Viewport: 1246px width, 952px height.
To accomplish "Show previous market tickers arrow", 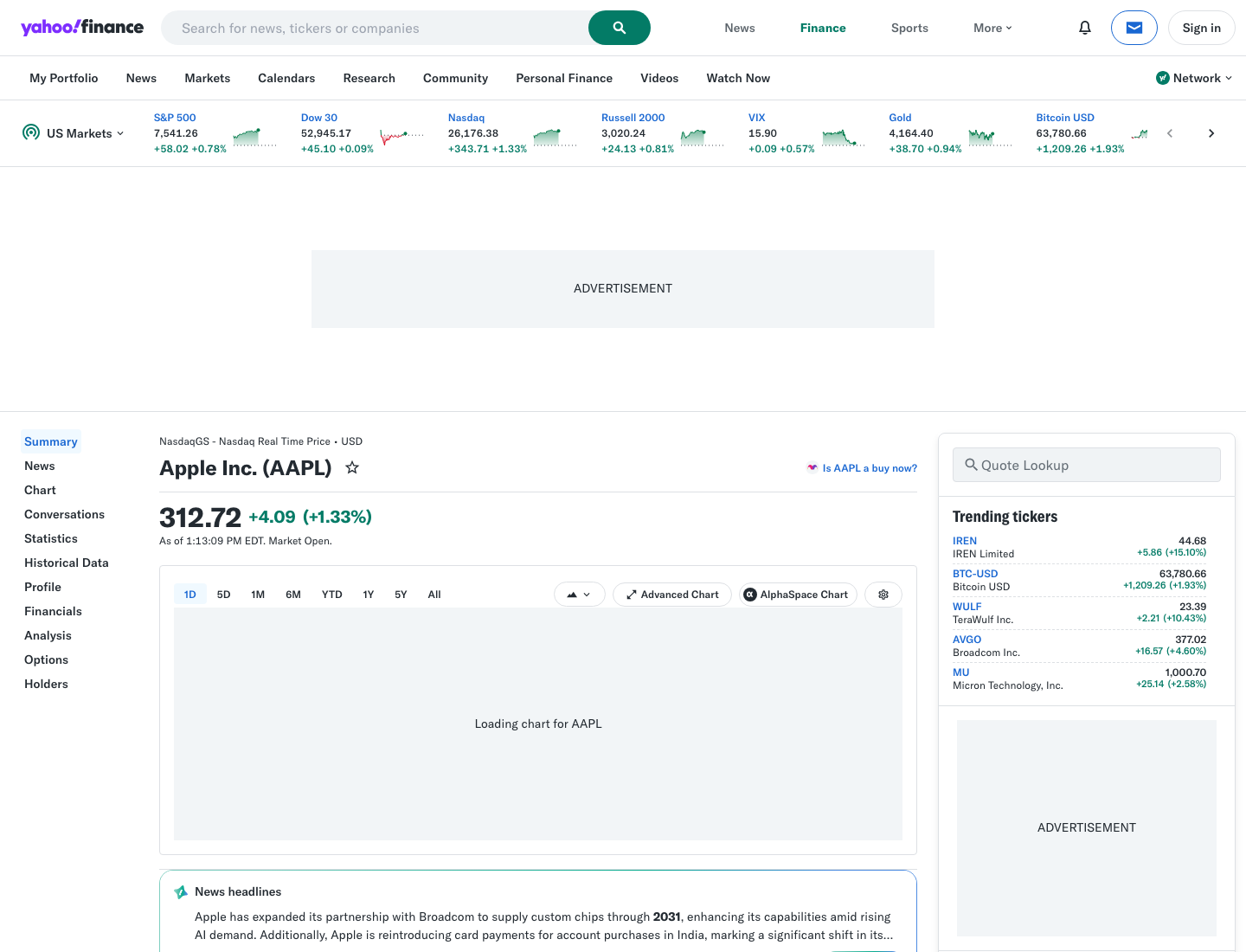I will 1170,133.
